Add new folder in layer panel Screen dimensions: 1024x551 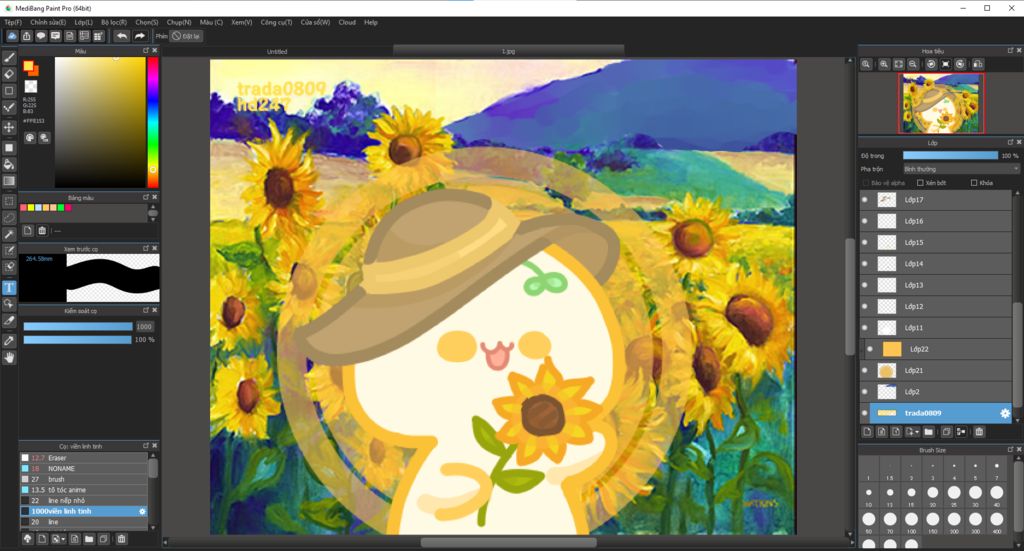929,432
